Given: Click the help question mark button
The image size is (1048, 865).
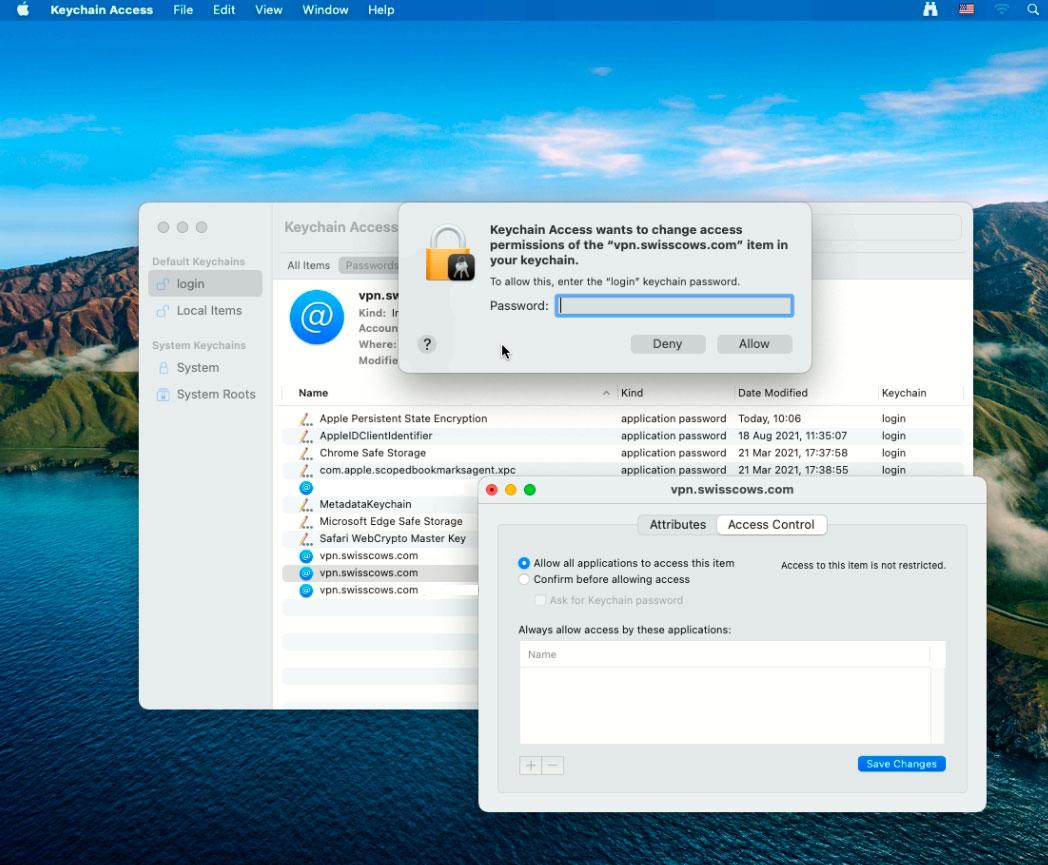Looking at the screenshot, I should (x=427, y=344).
